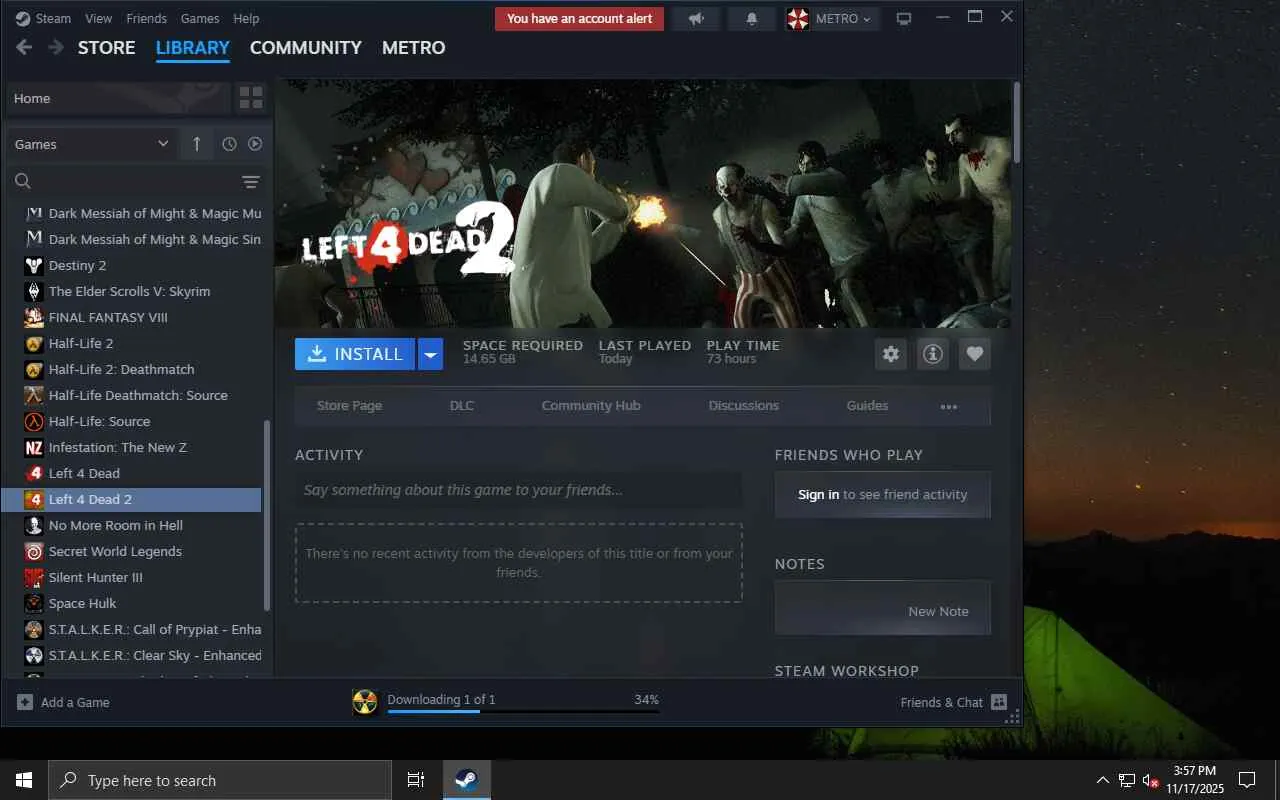Open the View menu
Image resolution: width=1280 pixels, height=800 pixels.
[x=99, y=19]
